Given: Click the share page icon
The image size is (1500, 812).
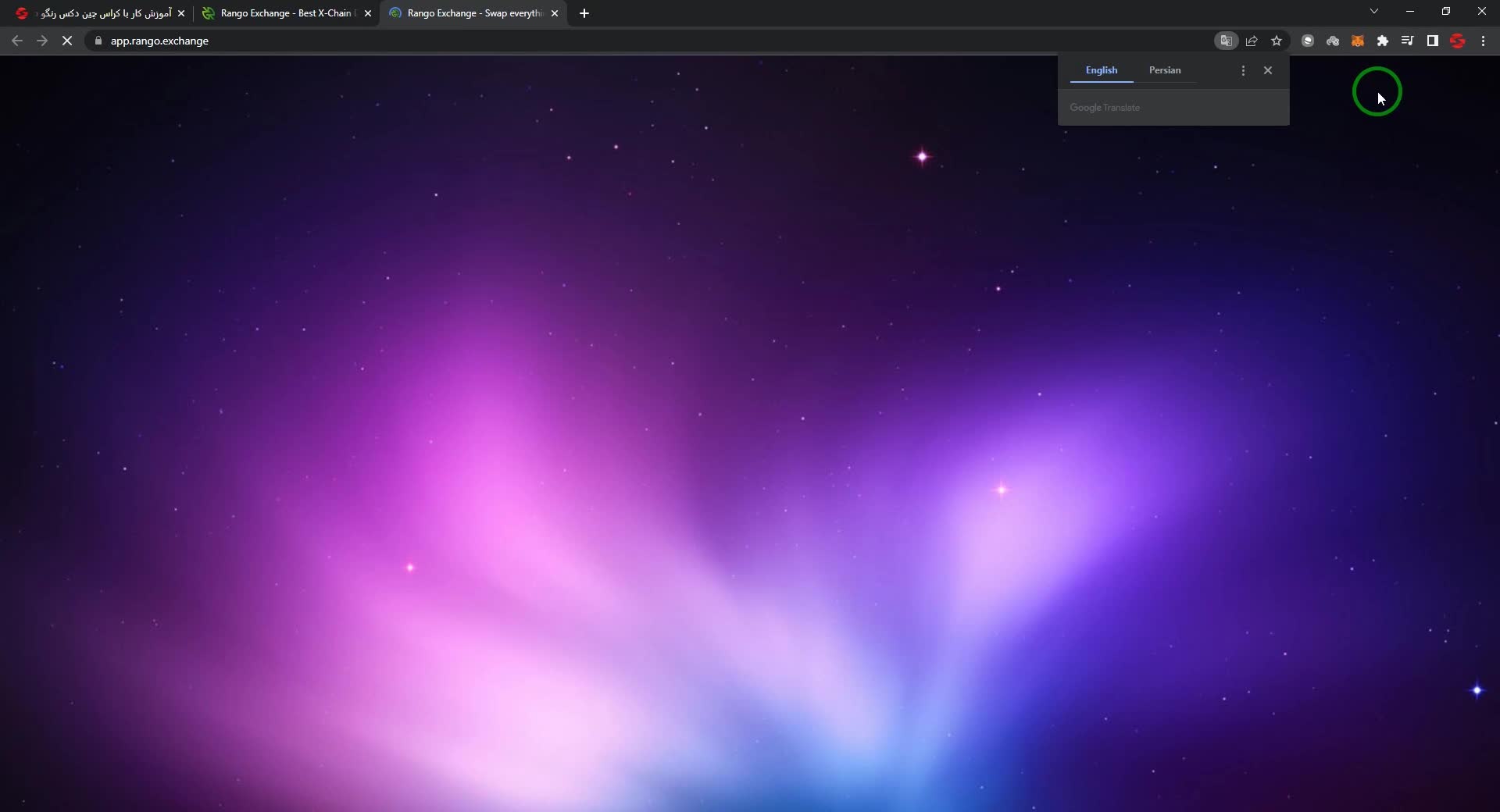Looking at the screenshot, I should [1252, 41].
